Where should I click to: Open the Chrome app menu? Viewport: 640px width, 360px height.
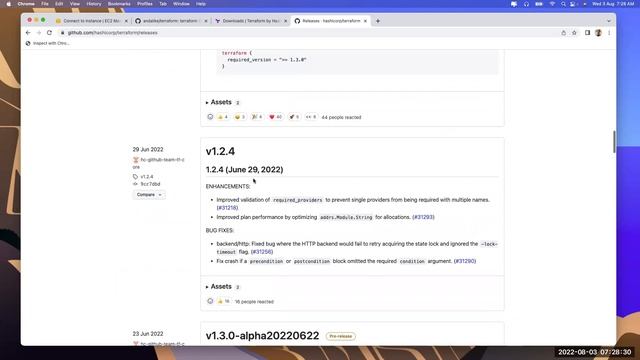click(x=26, y=4)
